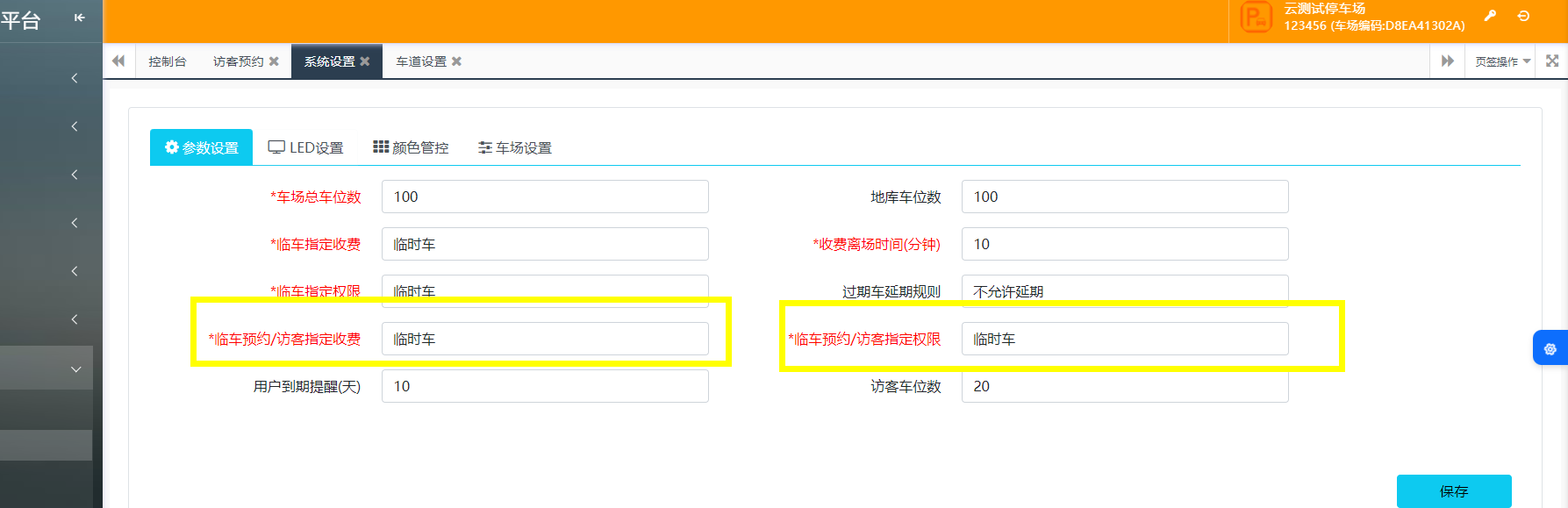Click the logout icon in the header
This screenshot has width=1568, height=508.
point(1523,16)
